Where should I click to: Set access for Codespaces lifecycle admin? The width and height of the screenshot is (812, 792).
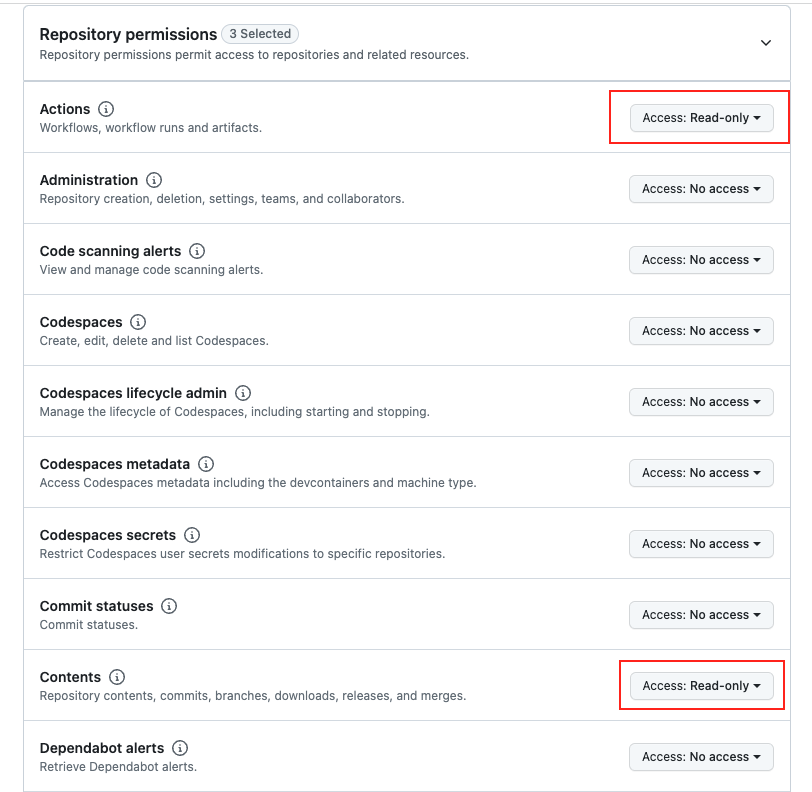(x=701, y=402)
